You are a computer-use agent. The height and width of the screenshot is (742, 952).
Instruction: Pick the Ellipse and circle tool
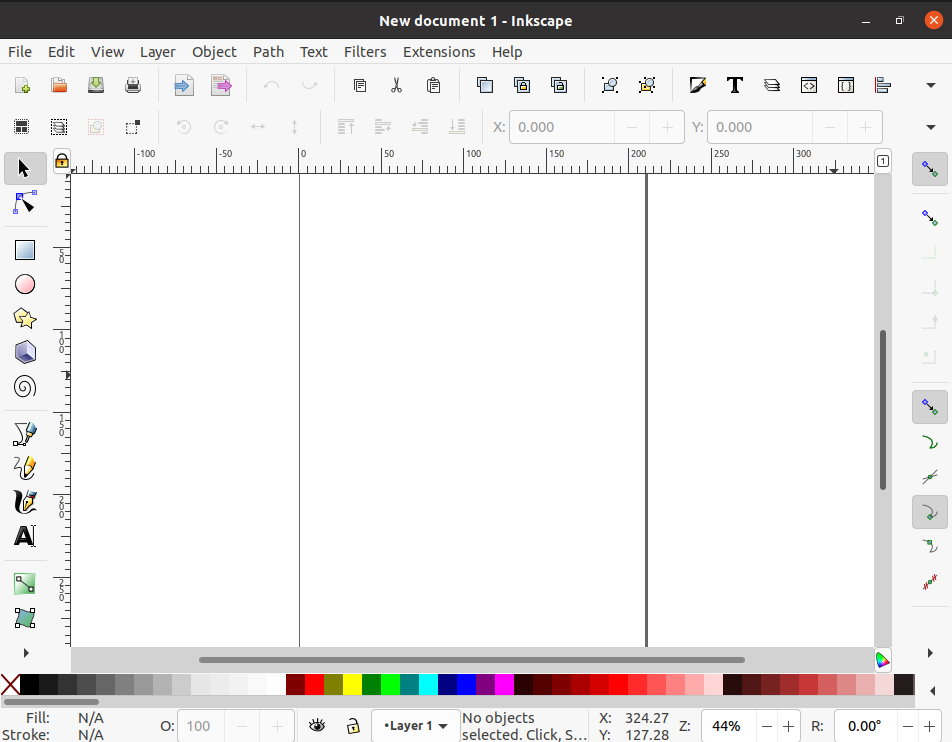click(x=24, y=284)
